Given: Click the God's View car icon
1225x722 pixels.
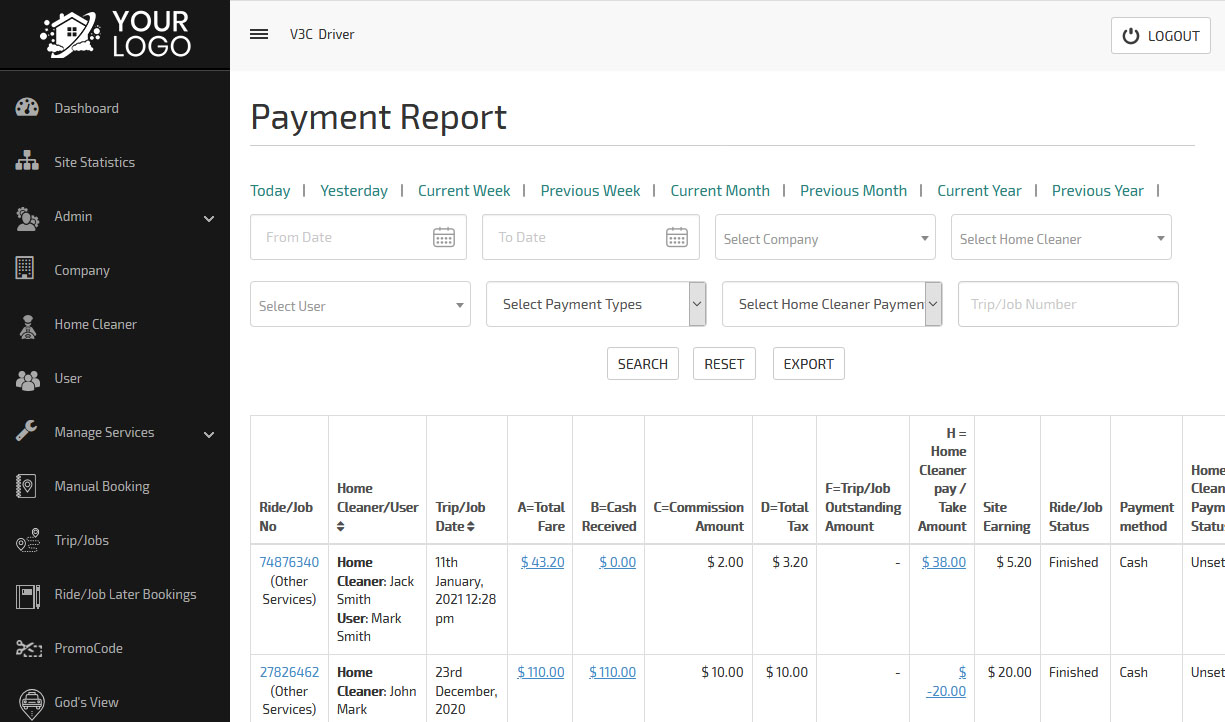Looking at the screenshot, I should 31,702.
